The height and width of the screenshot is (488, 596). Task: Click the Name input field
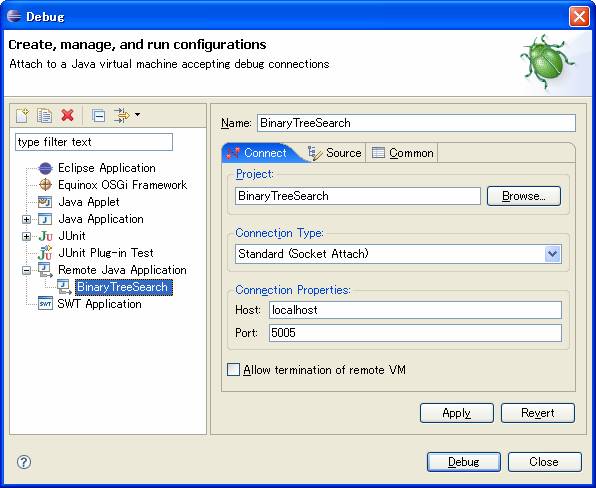click(x=416, y=123)
